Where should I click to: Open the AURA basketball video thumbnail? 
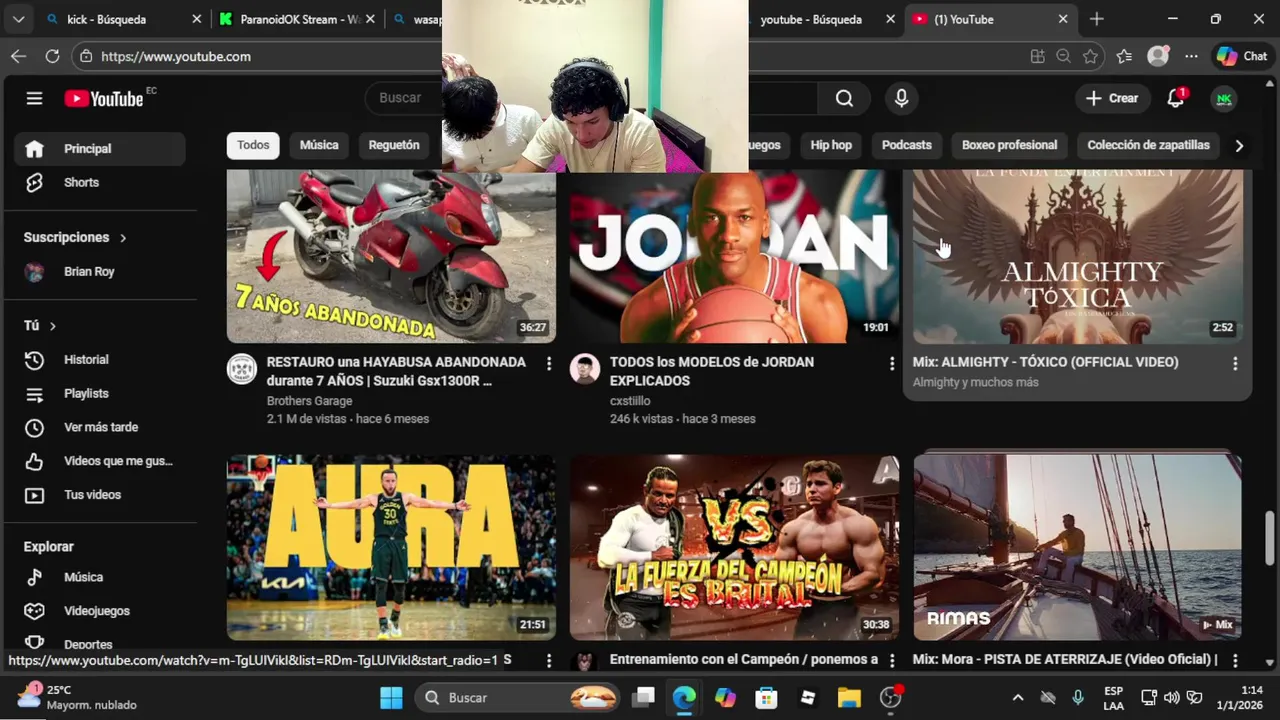click(x=391, y=547)
